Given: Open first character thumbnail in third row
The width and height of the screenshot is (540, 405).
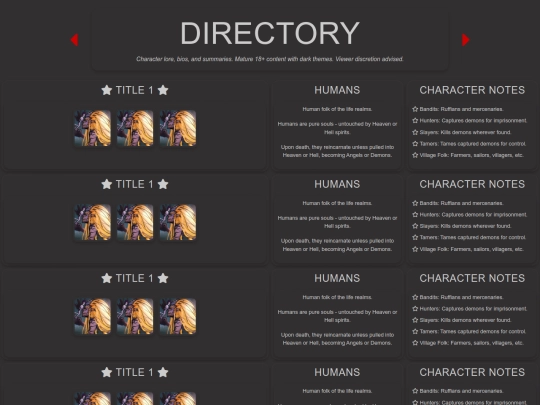Looking at the screenshot, I should click(x=93, y=316).
